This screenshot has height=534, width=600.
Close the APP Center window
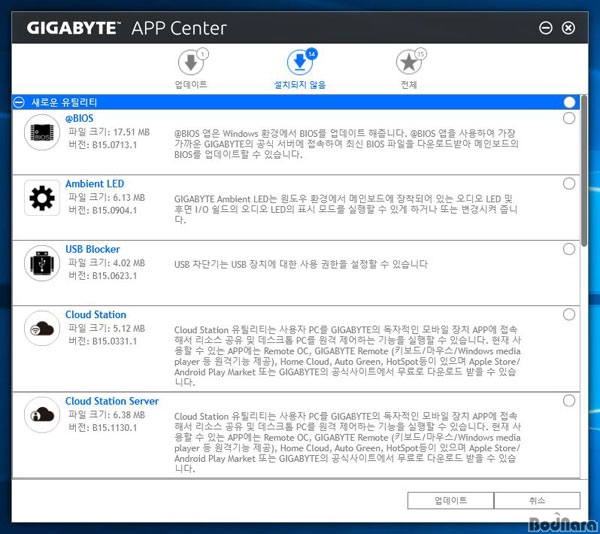click(568, 28)
